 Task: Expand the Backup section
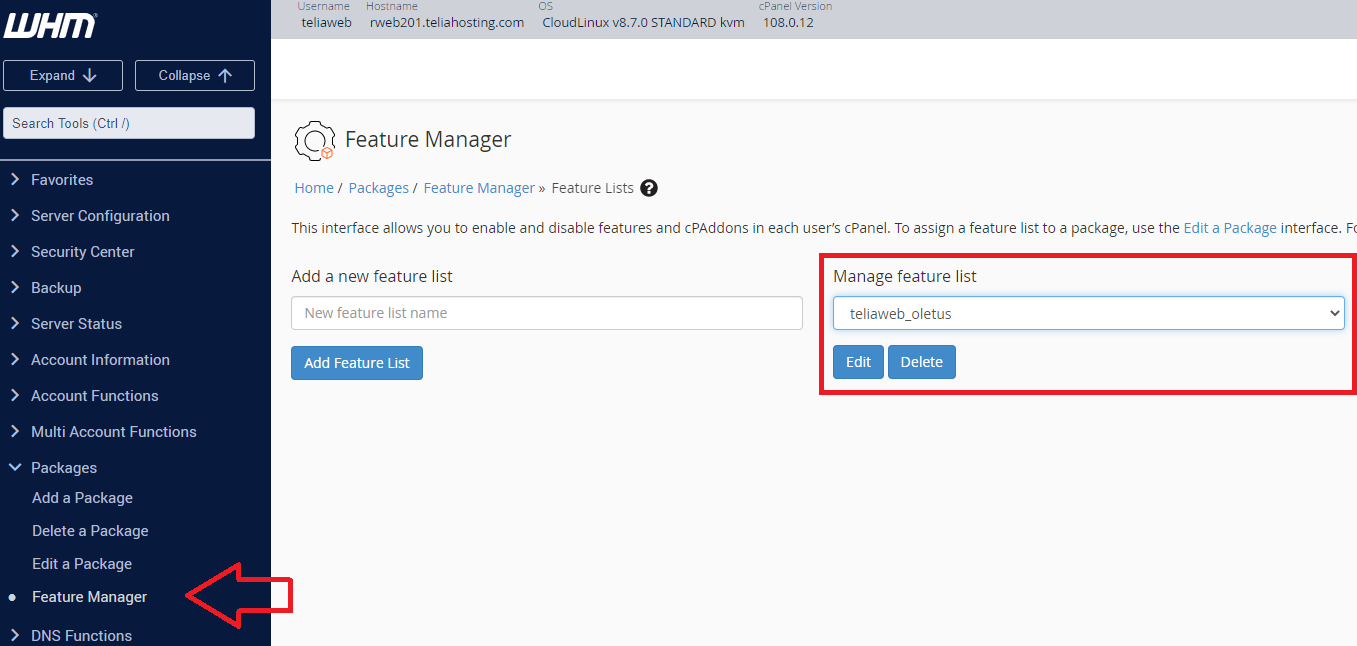click(56, 288)
